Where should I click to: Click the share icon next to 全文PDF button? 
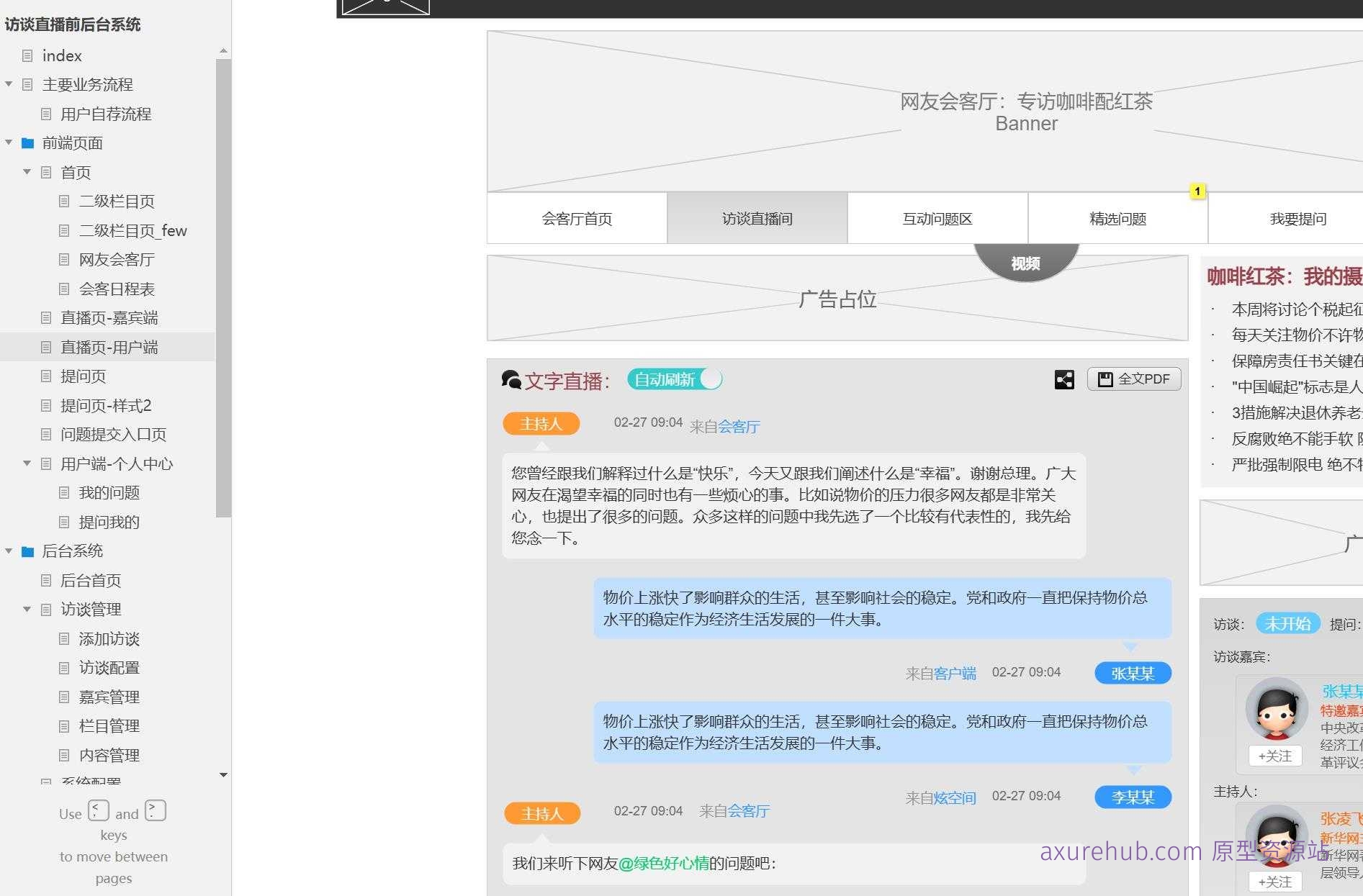click(x=1064, y=379)
